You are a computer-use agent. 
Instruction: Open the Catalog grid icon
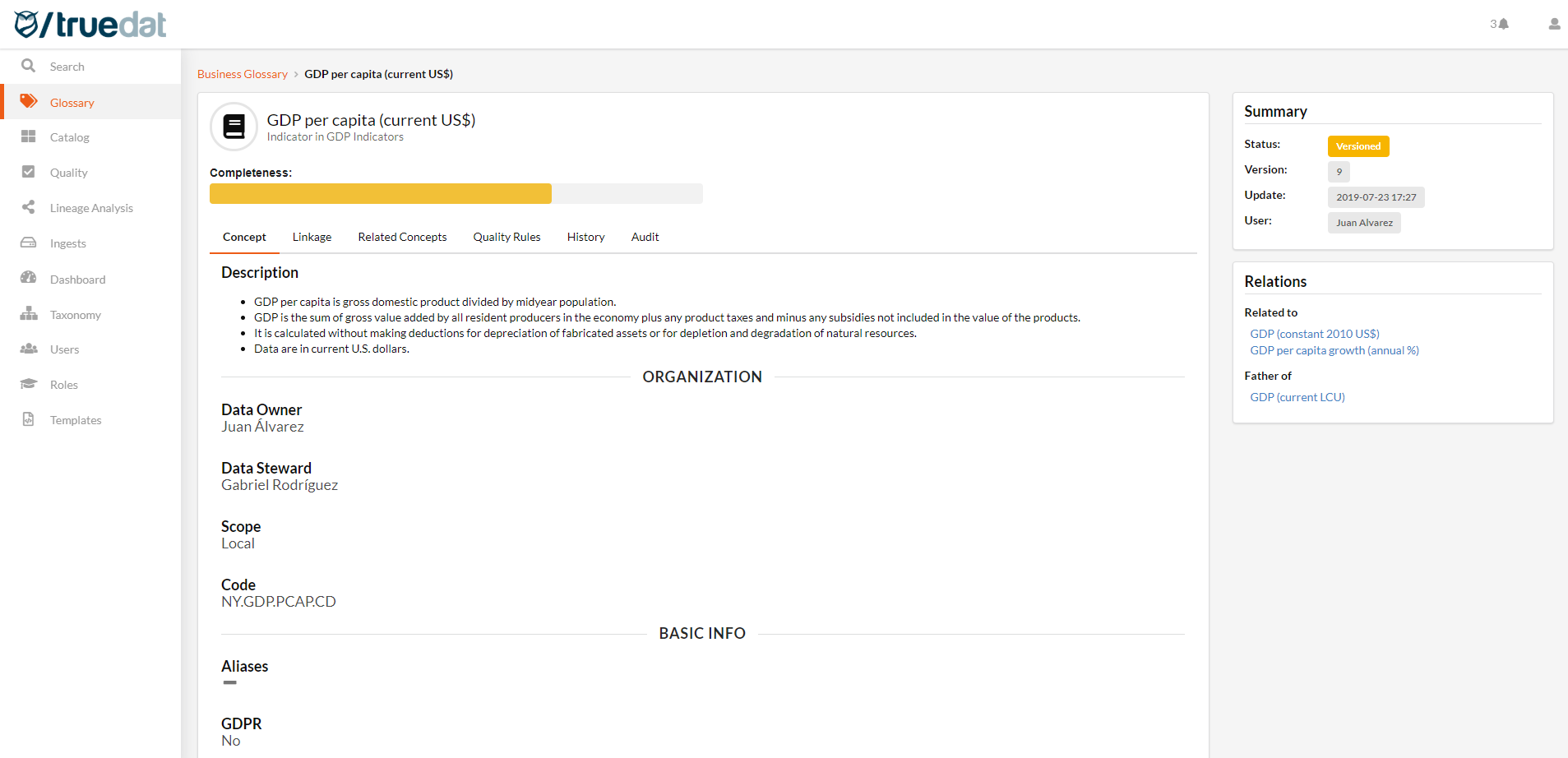[x=28, y=136]
